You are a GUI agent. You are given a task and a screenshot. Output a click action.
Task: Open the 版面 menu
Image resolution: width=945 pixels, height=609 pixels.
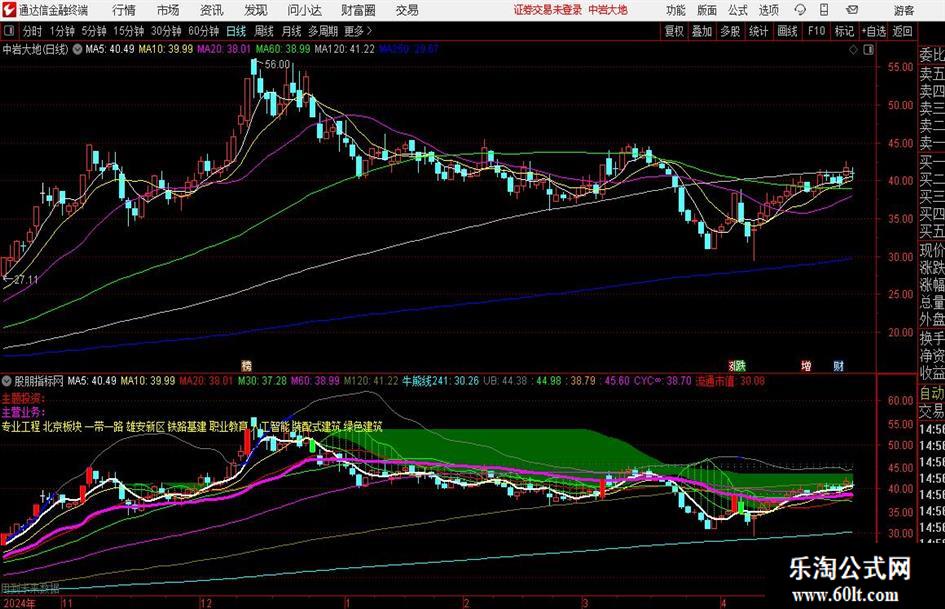[x=707, y=10]
